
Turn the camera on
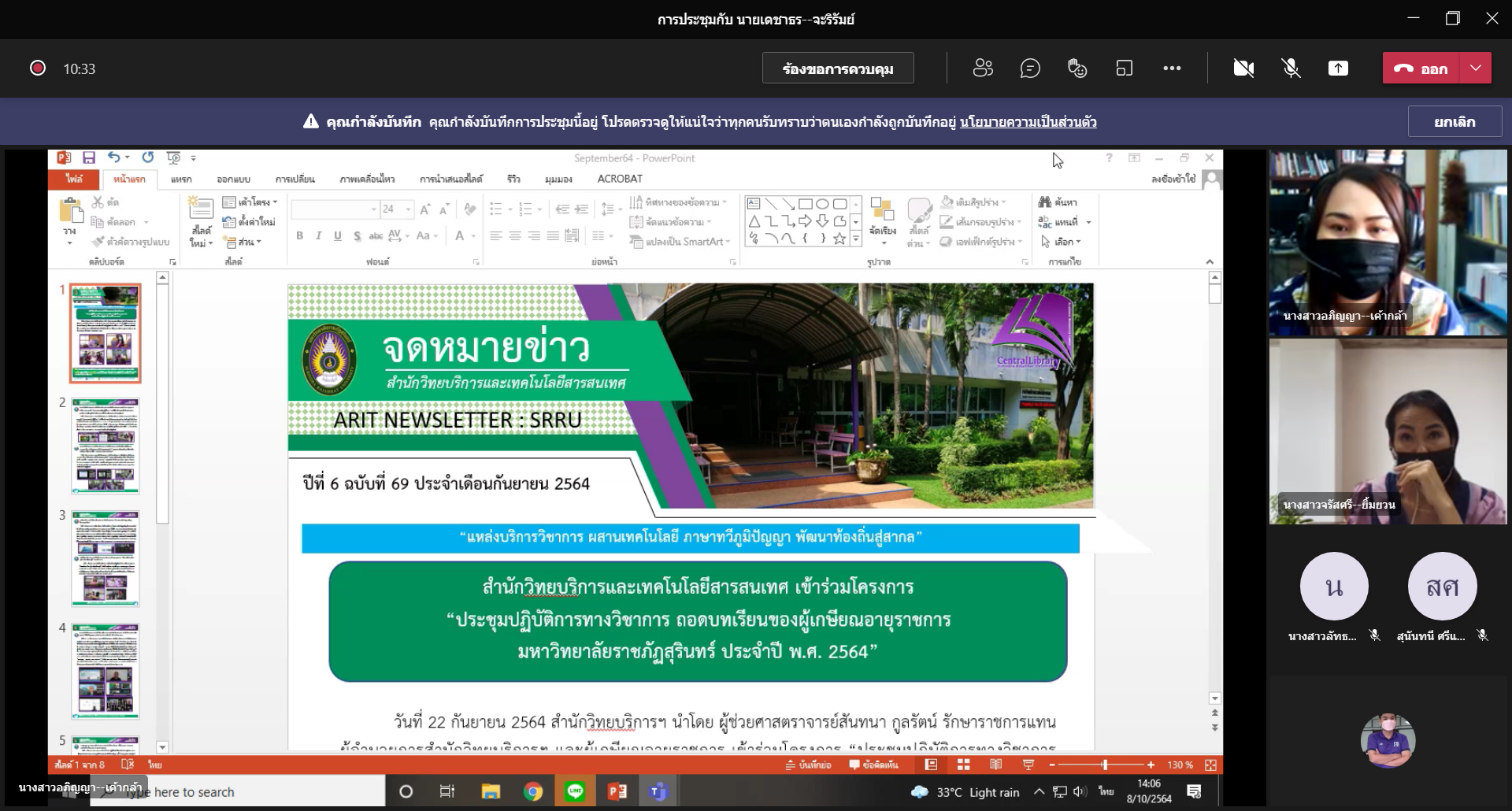pyautogui.click(x=1243, y=69)
